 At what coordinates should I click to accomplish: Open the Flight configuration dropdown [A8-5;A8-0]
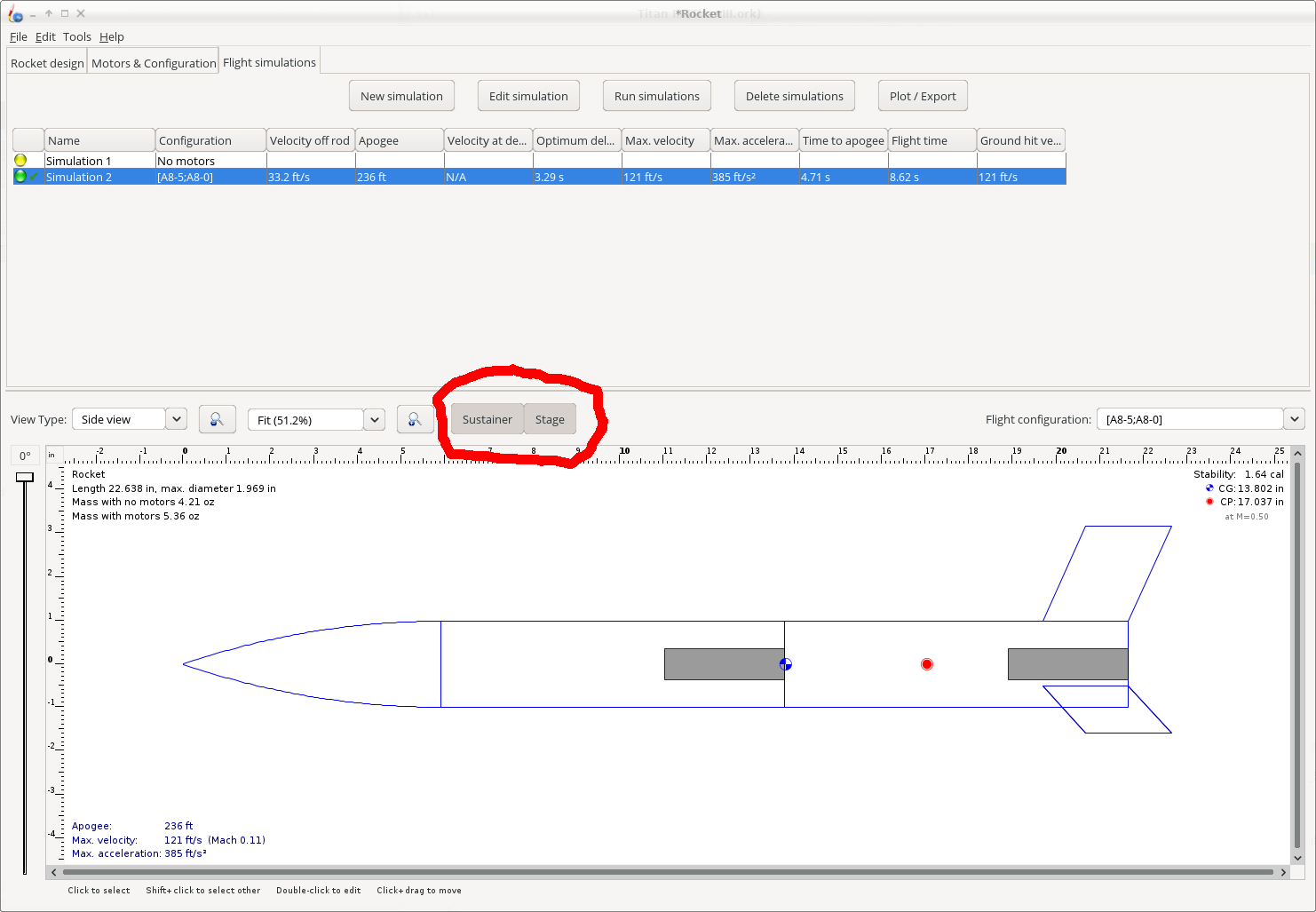tap(1294, 418)
